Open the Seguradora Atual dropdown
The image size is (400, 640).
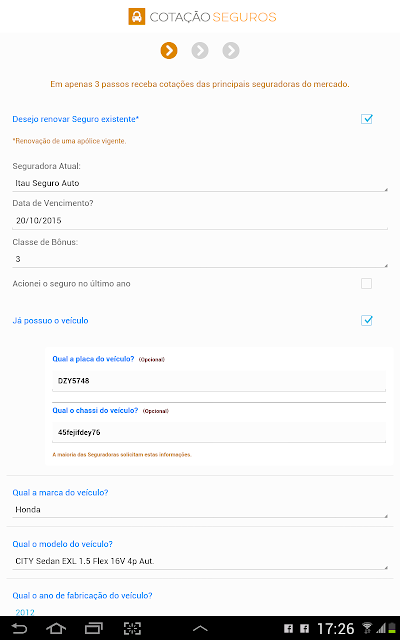[x=200, y=183]
